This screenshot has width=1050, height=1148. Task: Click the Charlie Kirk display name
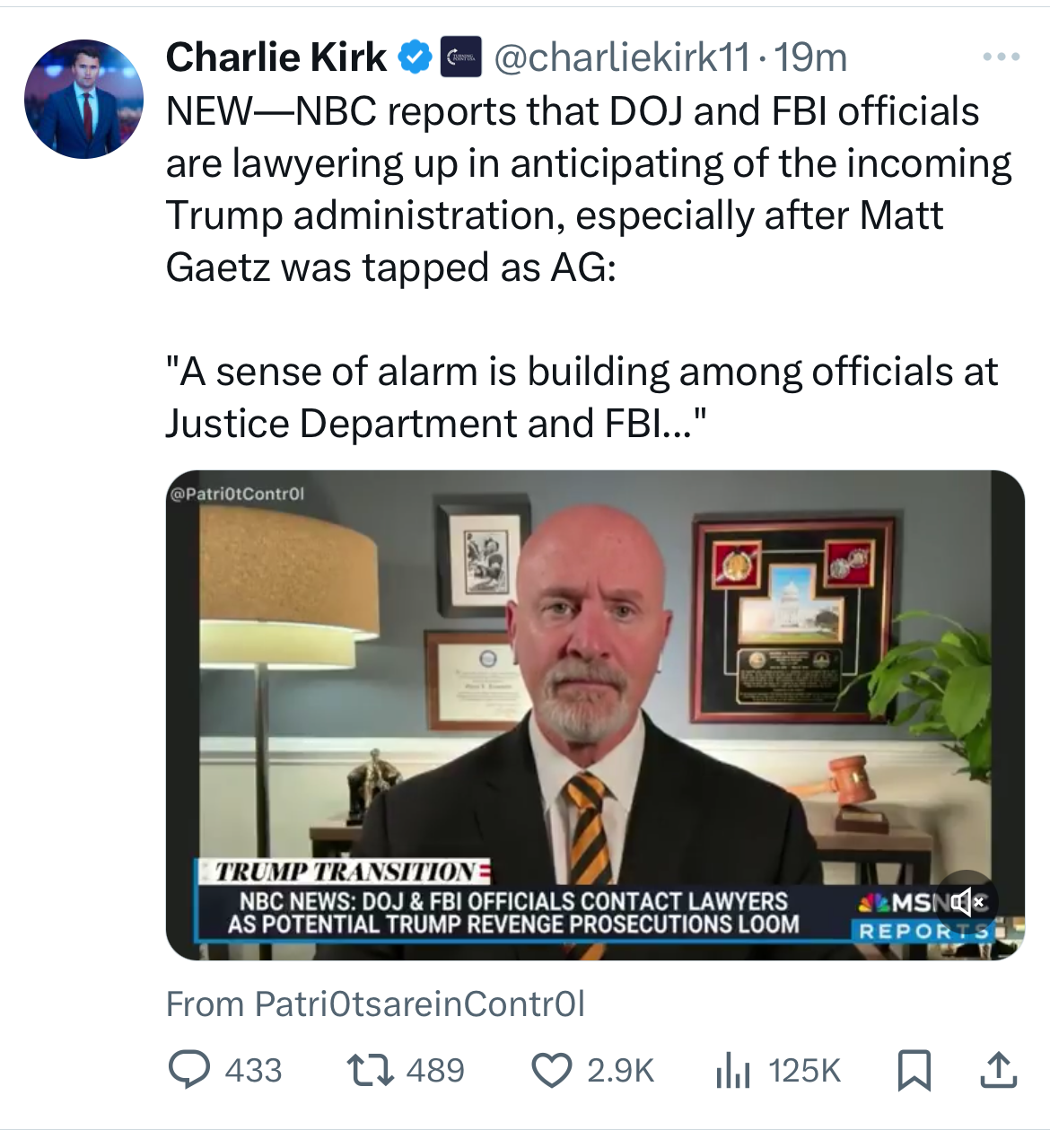pos(276,57)
